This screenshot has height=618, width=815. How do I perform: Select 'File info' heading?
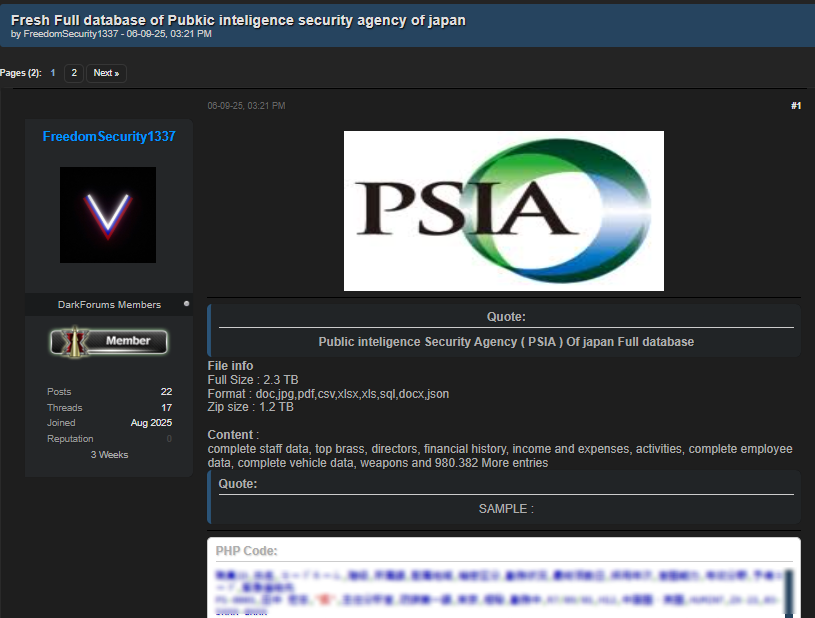[230, 366]
